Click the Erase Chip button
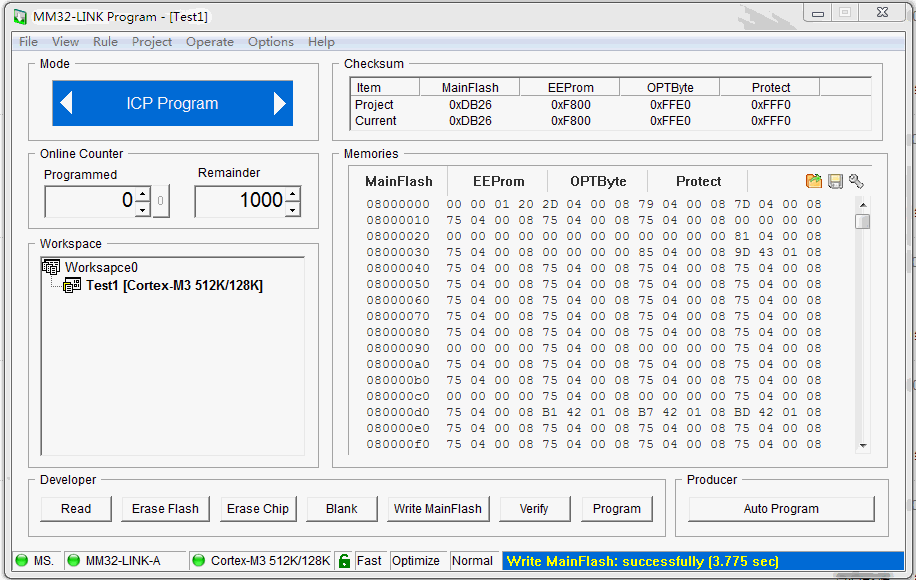The width and height of the screenshot is (916, 580). click(x=258, y=509)
